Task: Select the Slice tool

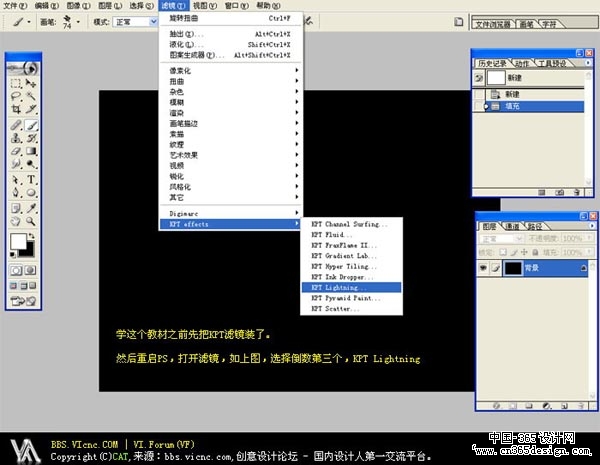Action: coord(31,109)
